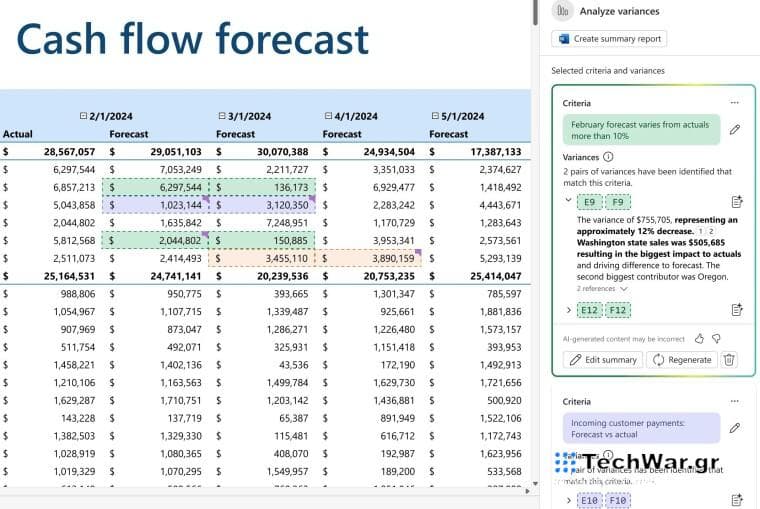The width and height of the screenshot is (760, 509).
Task: Collapse the 2/1/2024 column group
Action: pos(83,116)
